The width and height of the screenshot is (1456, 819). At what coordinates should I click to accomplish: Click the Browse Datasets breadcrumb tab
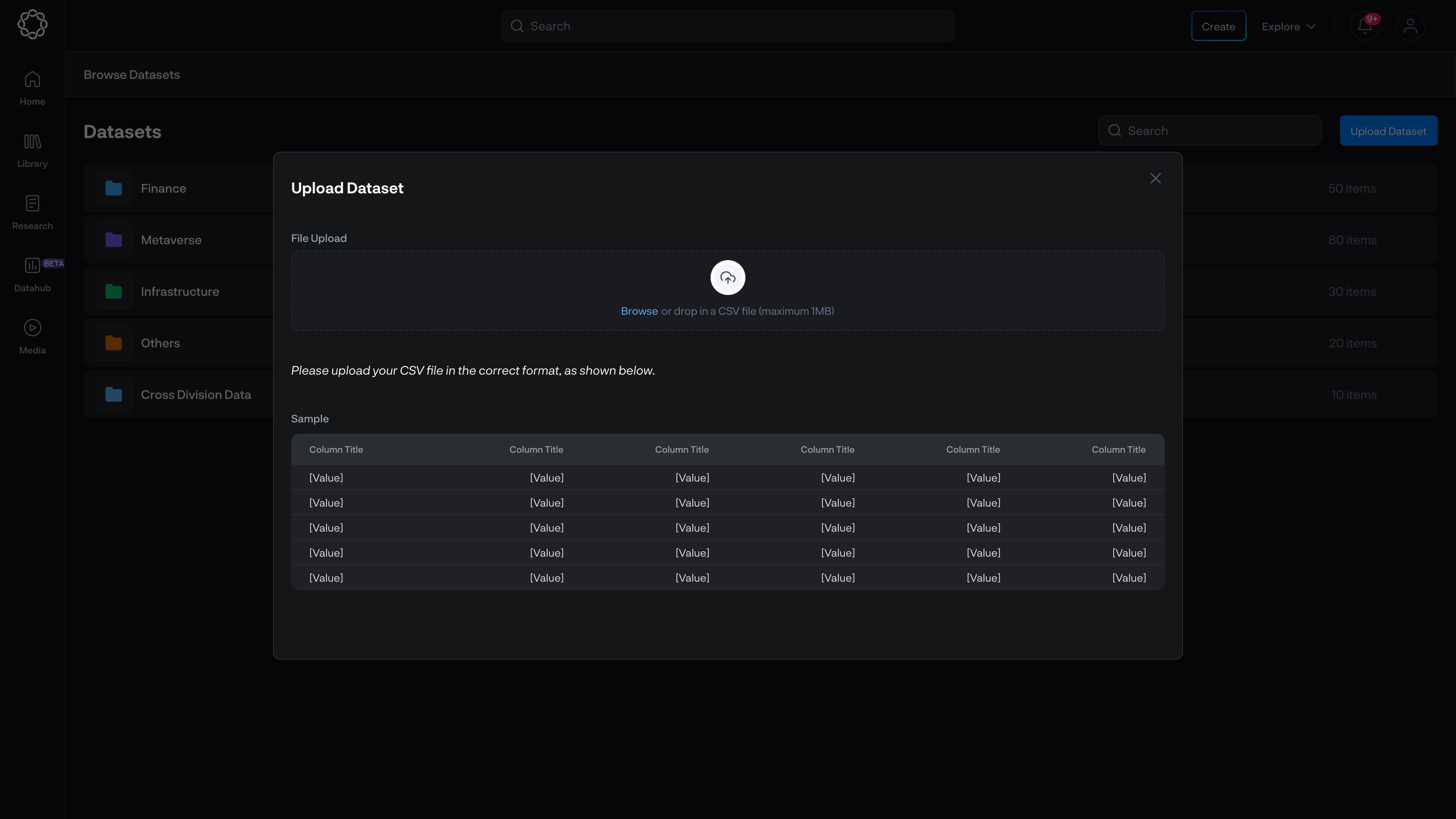pyautogui.click(x=132, y=75)
